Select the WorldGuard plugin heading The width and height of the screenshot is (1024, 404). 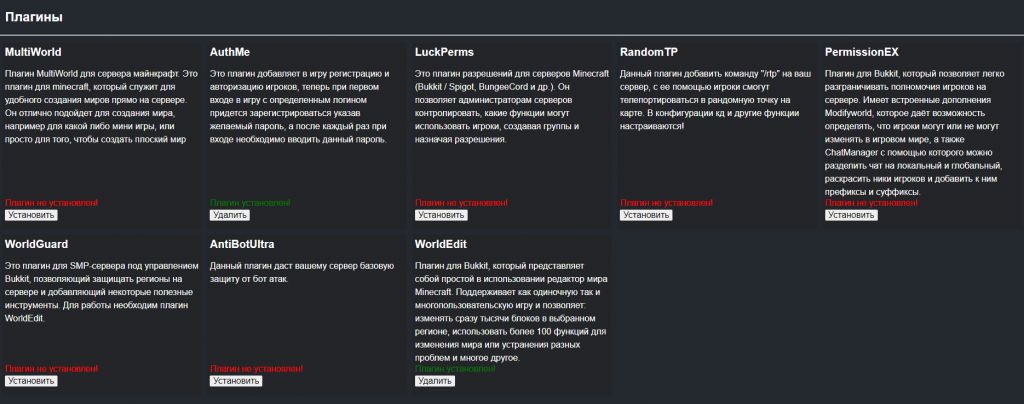tap(36, 244)
